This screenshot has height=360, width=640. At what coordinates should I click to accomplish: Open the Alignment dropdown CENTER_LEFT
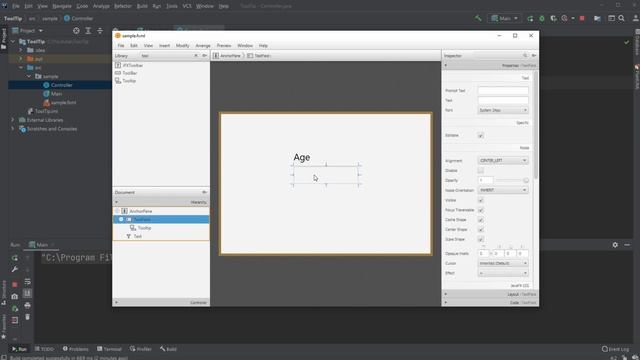tap(503, 160)
